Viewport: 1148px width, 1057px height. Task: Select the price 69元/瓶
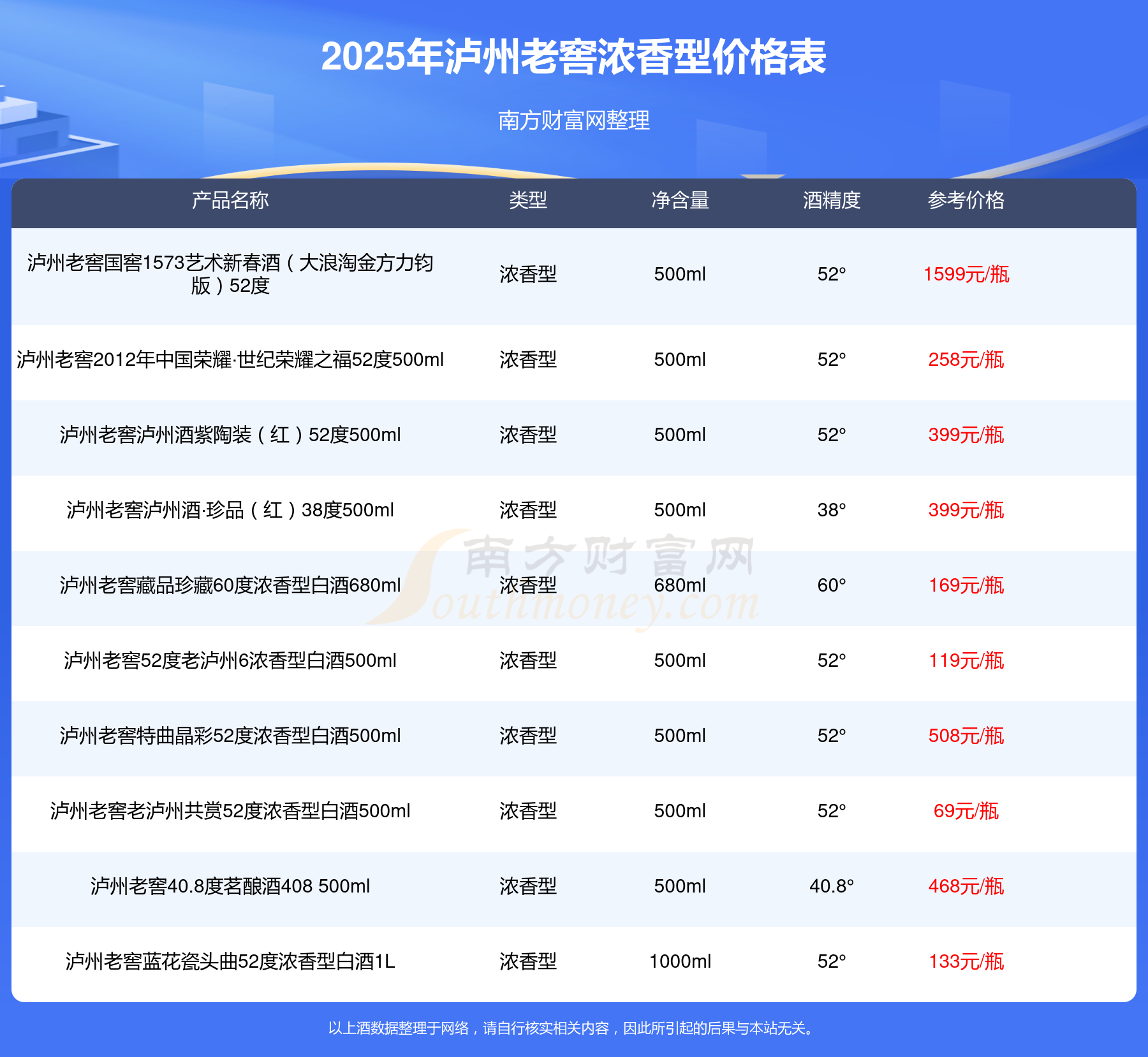click(x=966, y=811)
